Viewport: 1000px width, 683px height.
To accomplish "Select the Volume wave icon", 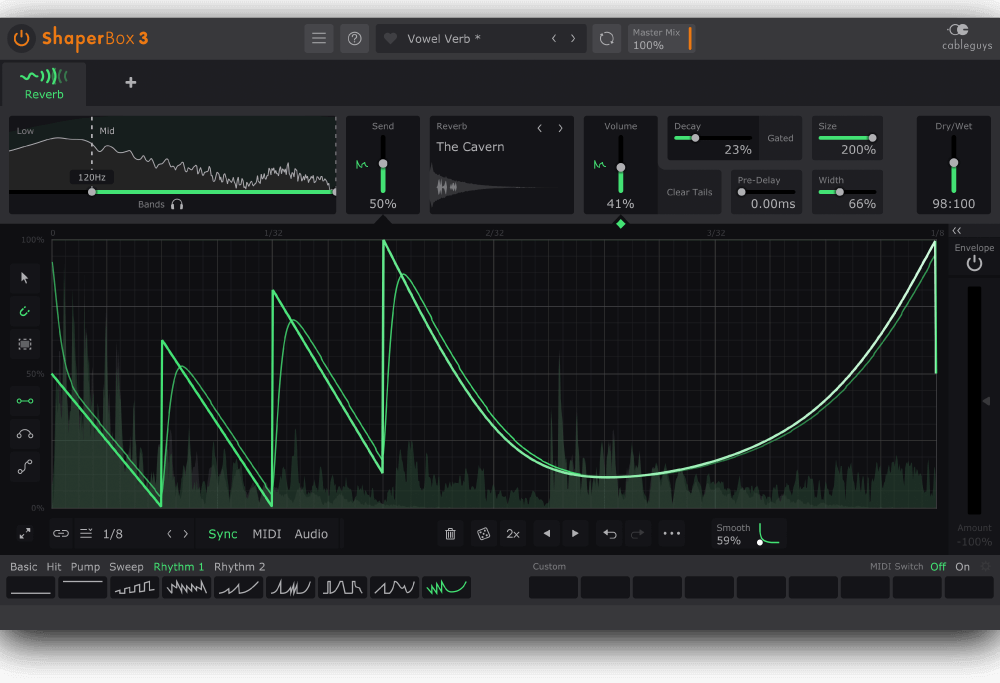I will click(599, 165).
